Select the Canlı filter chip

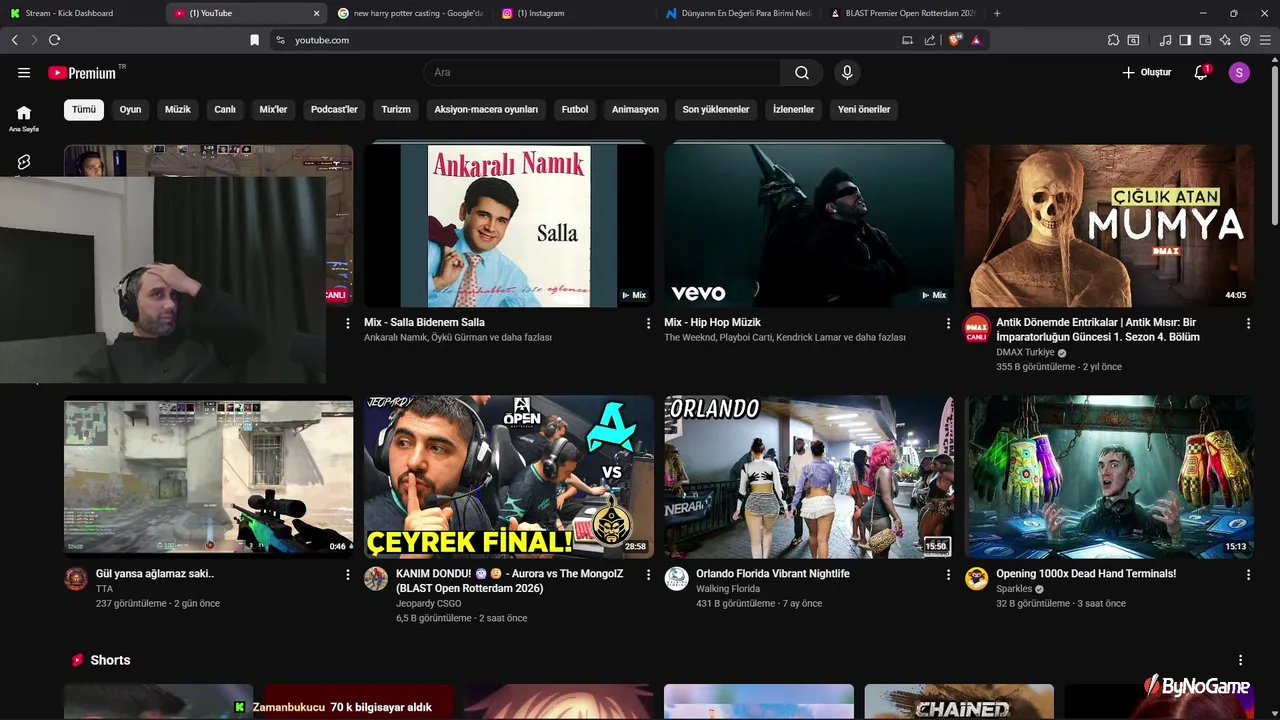(225, 109)
